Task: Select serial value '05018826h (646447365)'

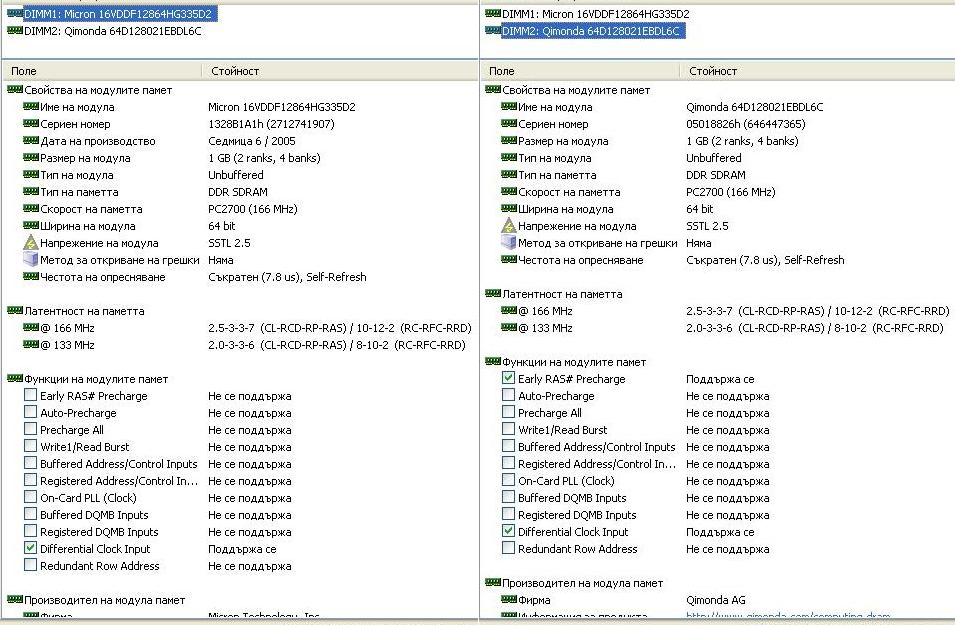Action: click(745, 124)
